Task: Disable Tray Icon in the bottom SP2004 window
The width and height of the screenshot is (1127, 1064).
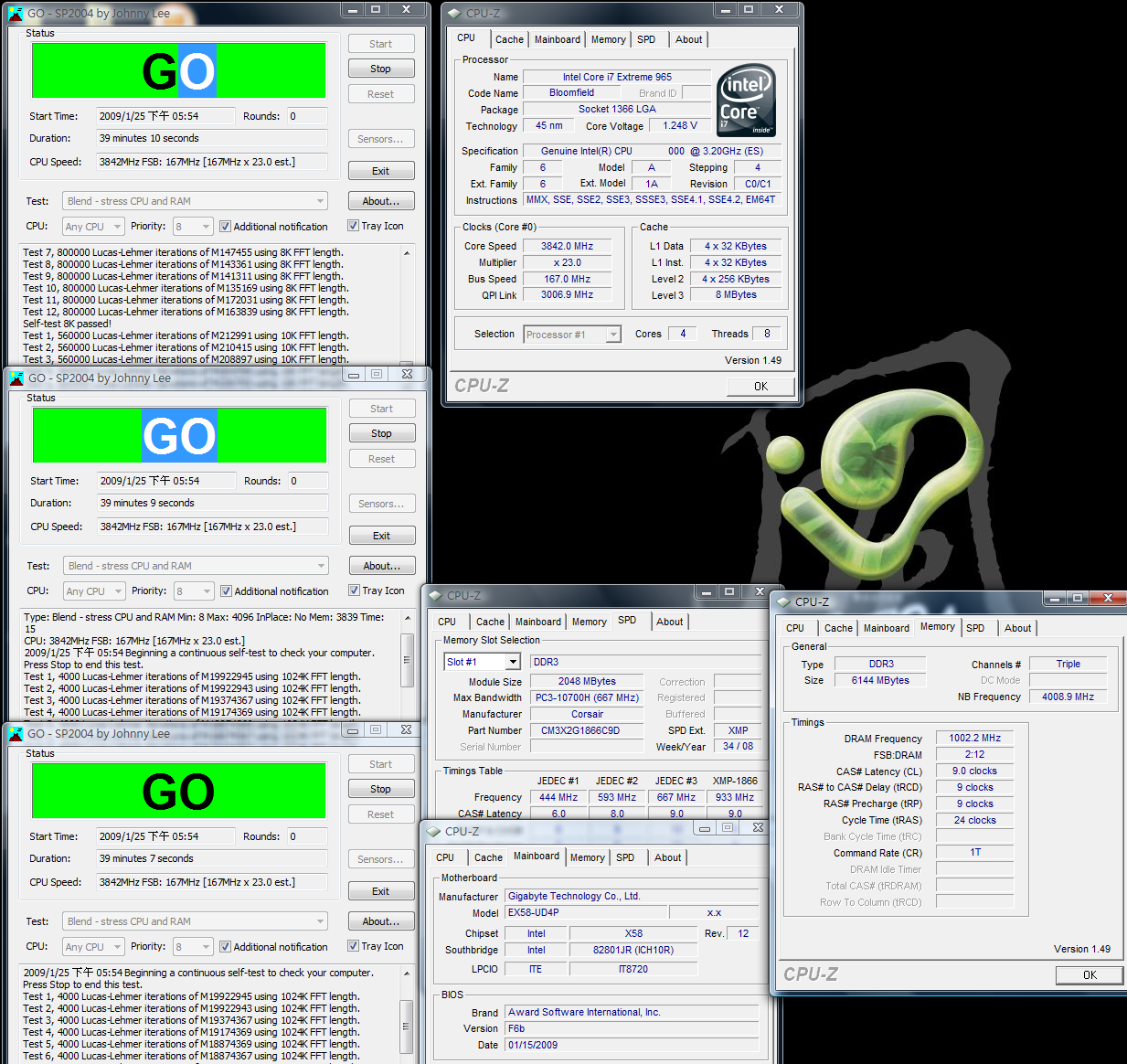Action: [353, 946]
